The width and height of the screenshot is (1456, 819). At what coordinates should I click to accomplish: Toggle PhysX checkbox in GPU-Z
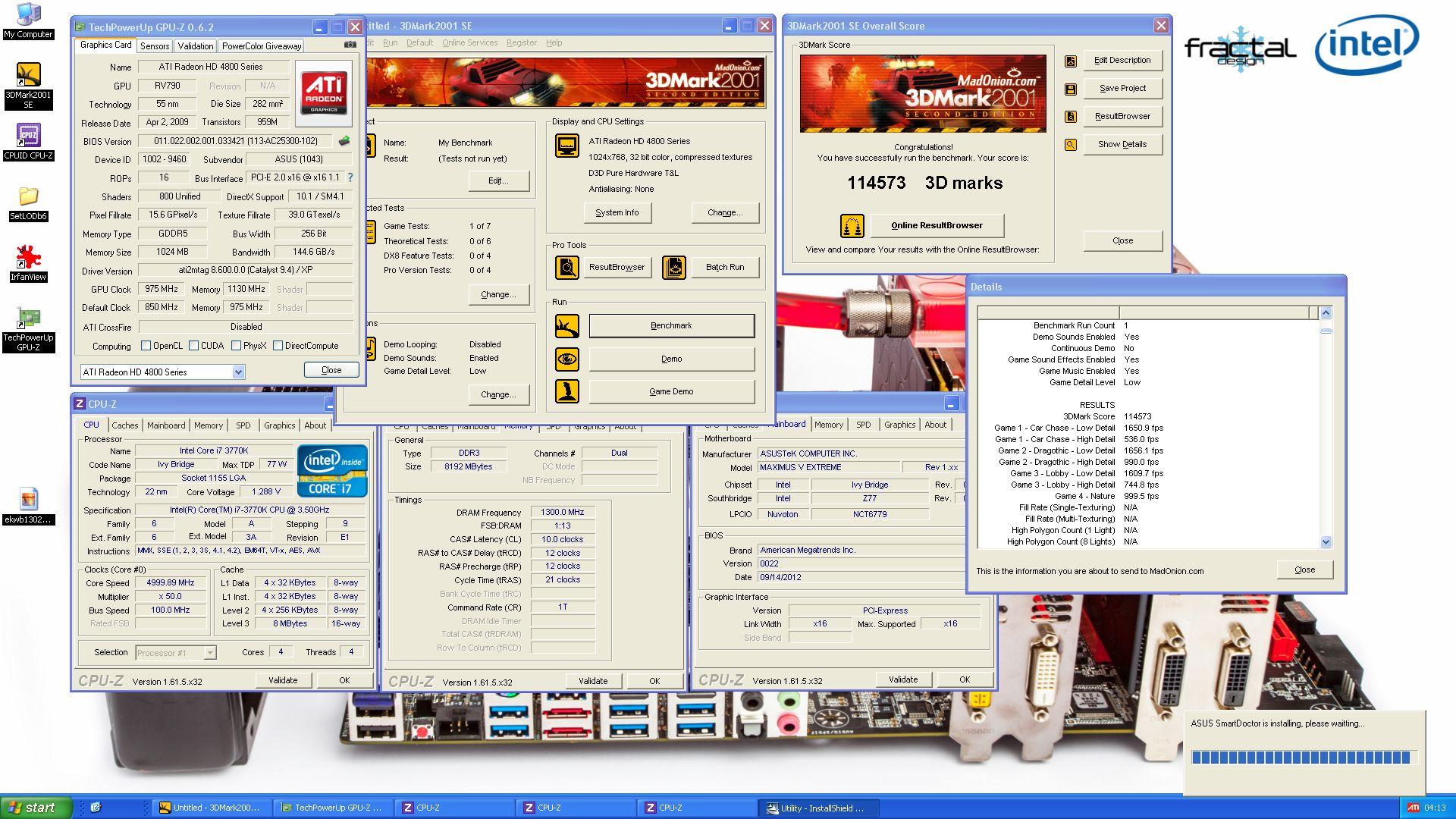[x=237, y=346]
